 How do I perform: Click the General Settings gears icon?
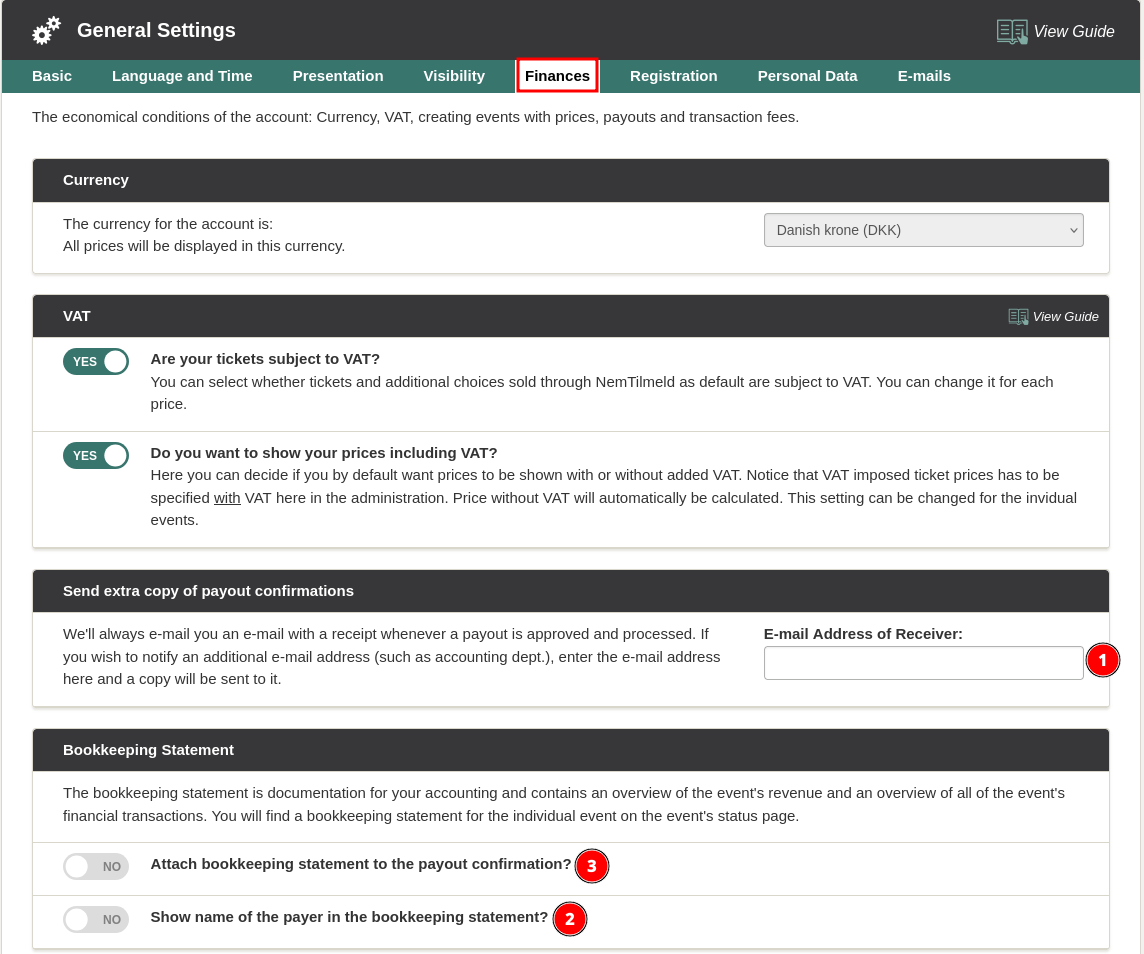click(46, 31)
